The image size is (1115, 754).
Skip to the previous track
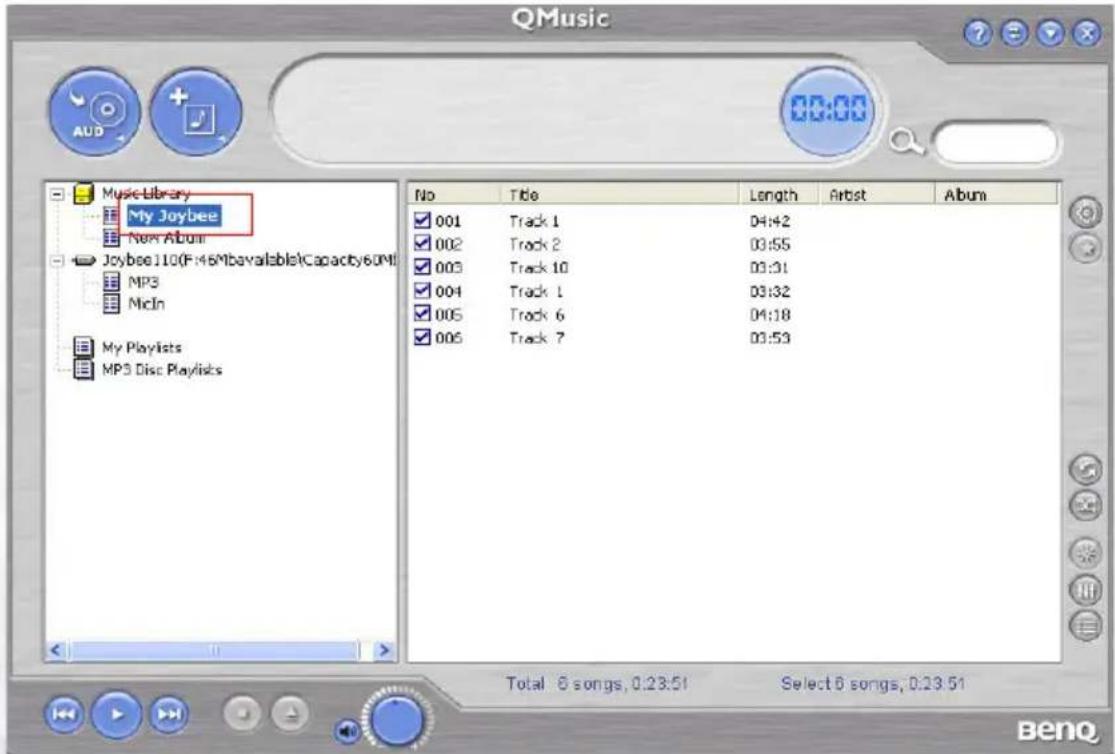coord(64,713)
